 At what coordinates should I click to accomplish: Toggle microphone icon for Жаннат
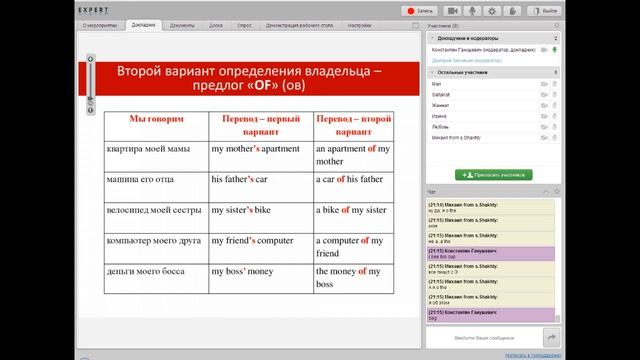(x=555, y=105)
